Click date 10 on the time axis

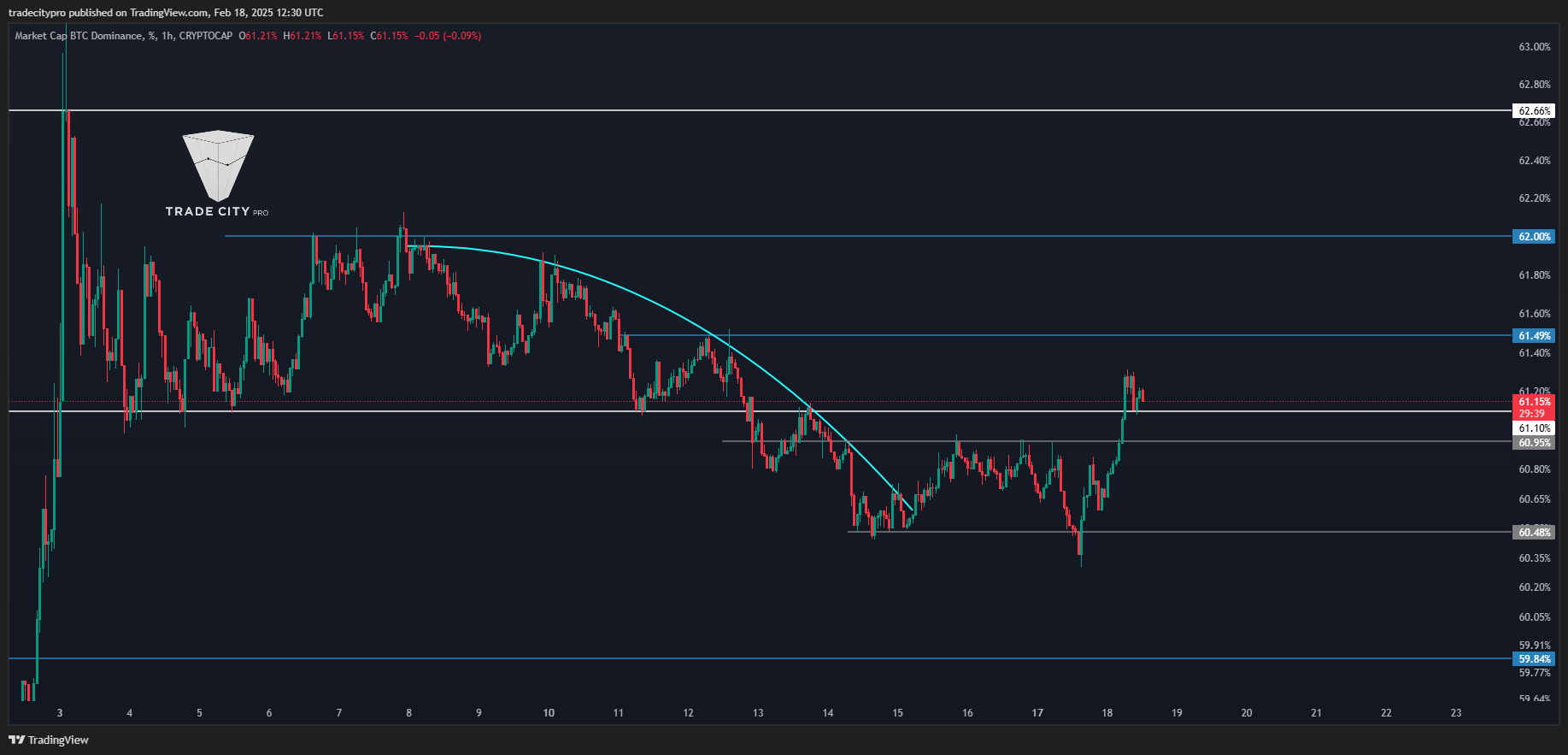pos(549,713)
